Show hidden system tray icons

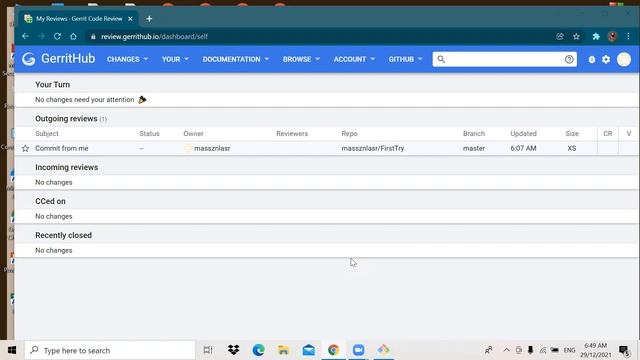coord(507,350)
